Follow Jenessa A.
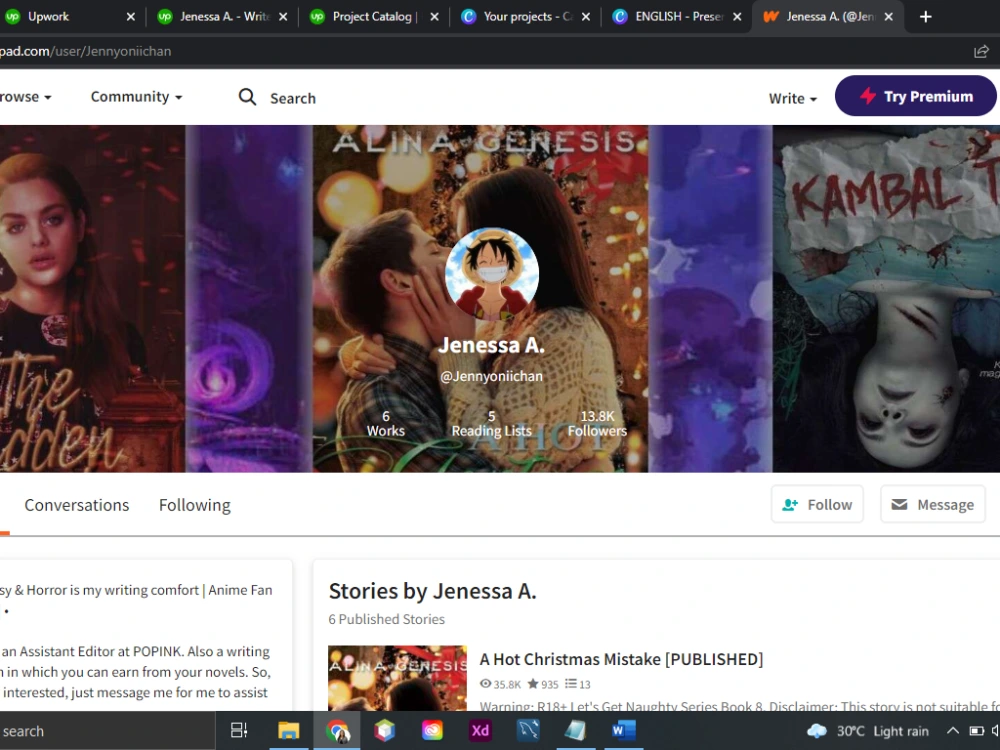 point(817,504)
